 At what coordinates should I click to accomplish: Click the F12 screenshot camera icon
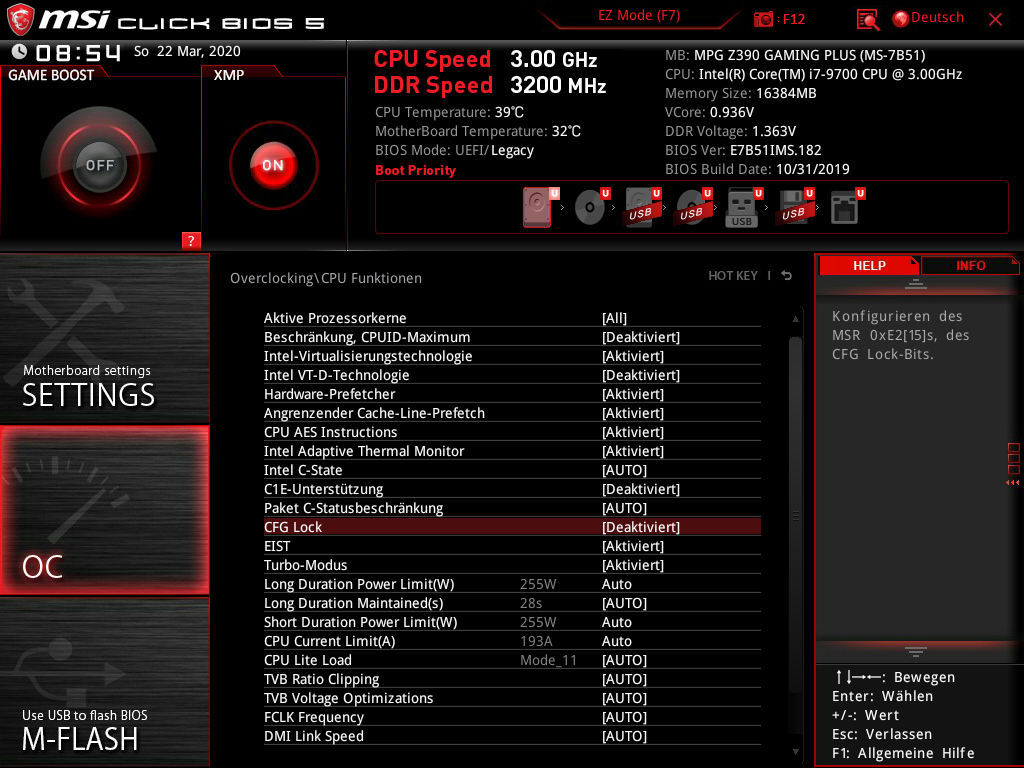[763, 19]
